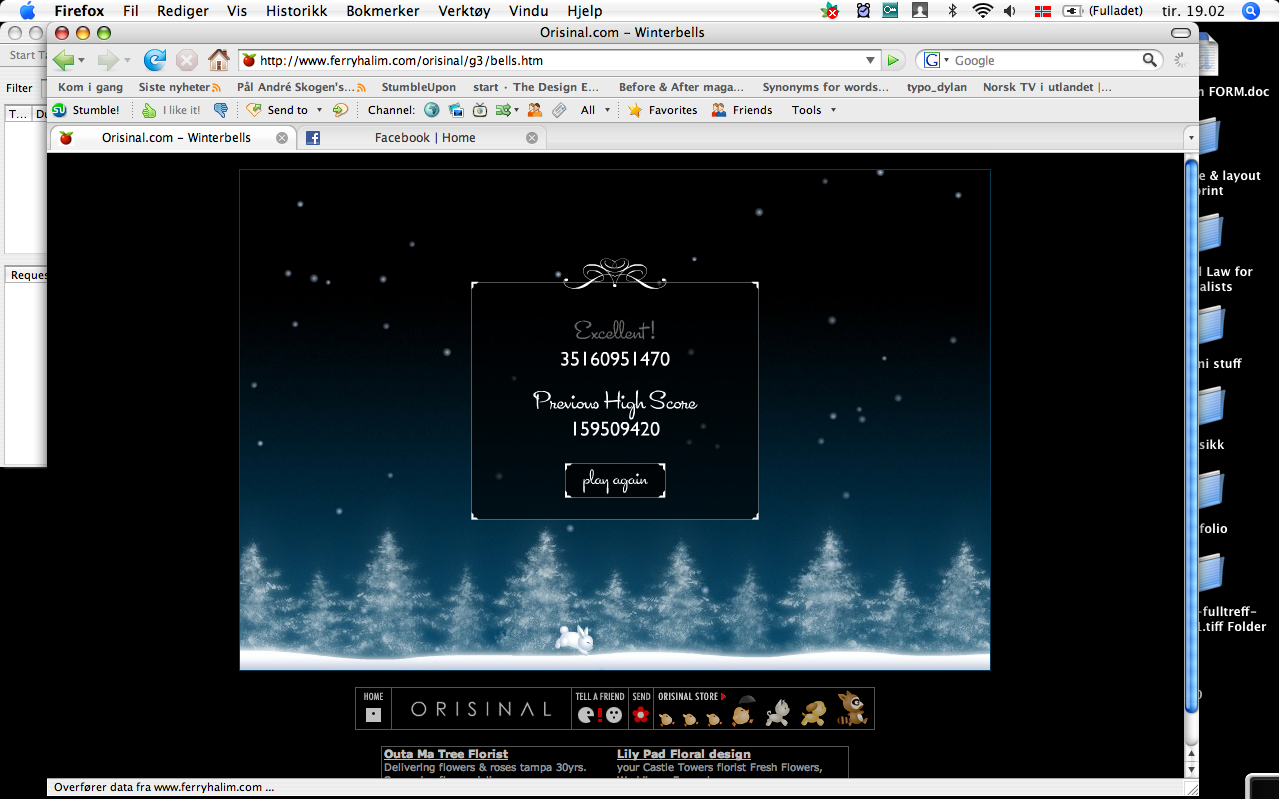Click the yellow dog in Orisinal Store
This screenshot has height=799, width=1279.
813,712
